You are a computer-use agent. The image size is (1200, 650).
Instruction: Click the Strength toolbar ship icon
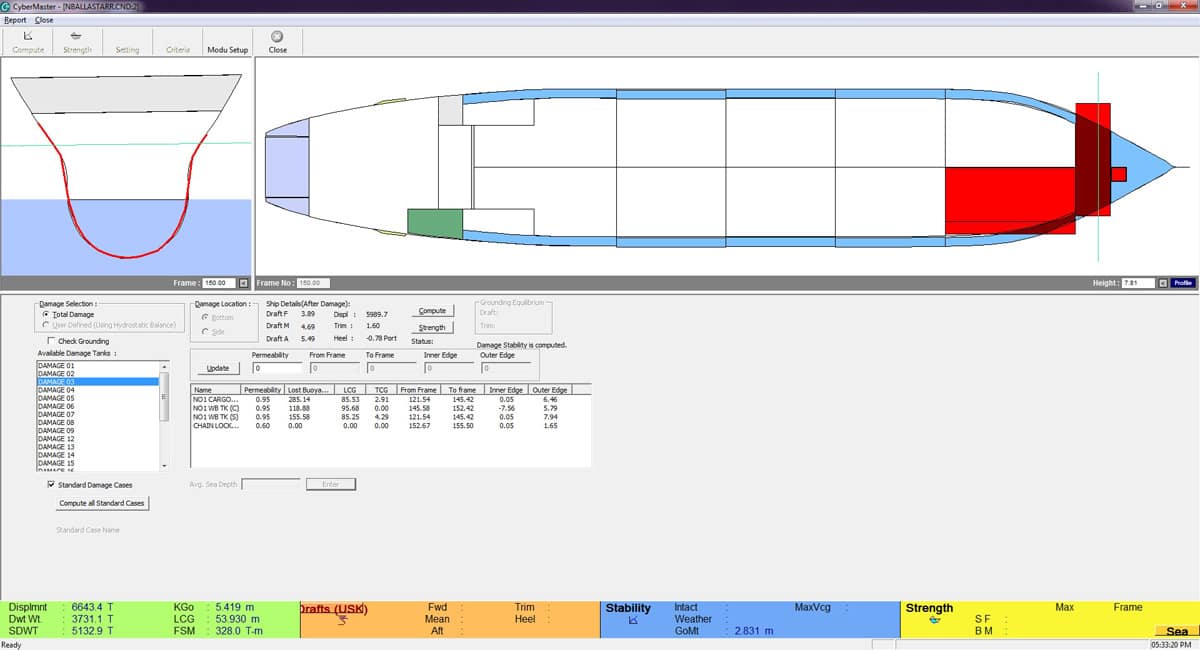[x=77, y=36]
